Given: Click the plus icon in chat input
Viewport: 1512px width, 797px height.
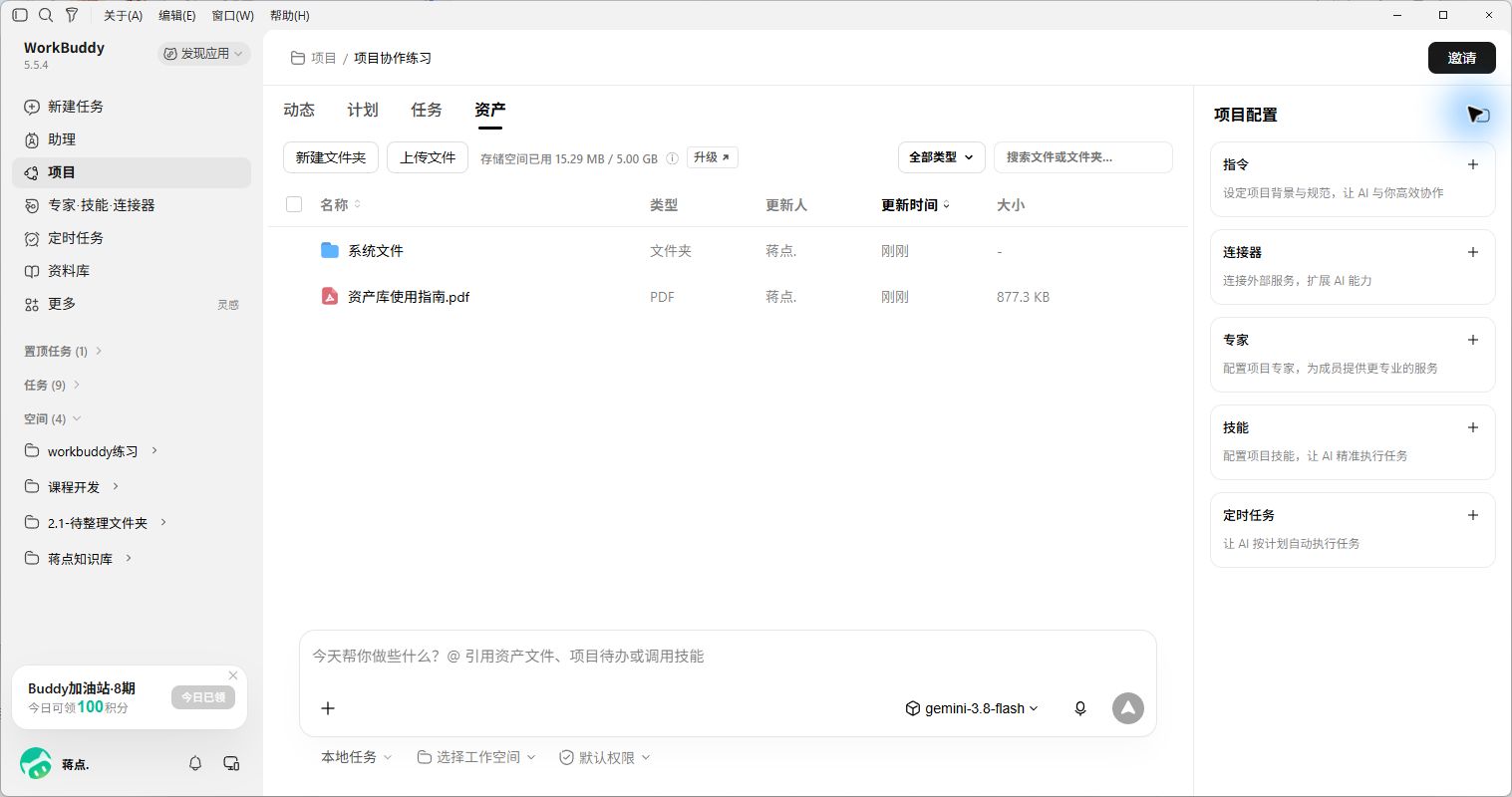Looking at the screenshot, I should click(x=328, y=708).
